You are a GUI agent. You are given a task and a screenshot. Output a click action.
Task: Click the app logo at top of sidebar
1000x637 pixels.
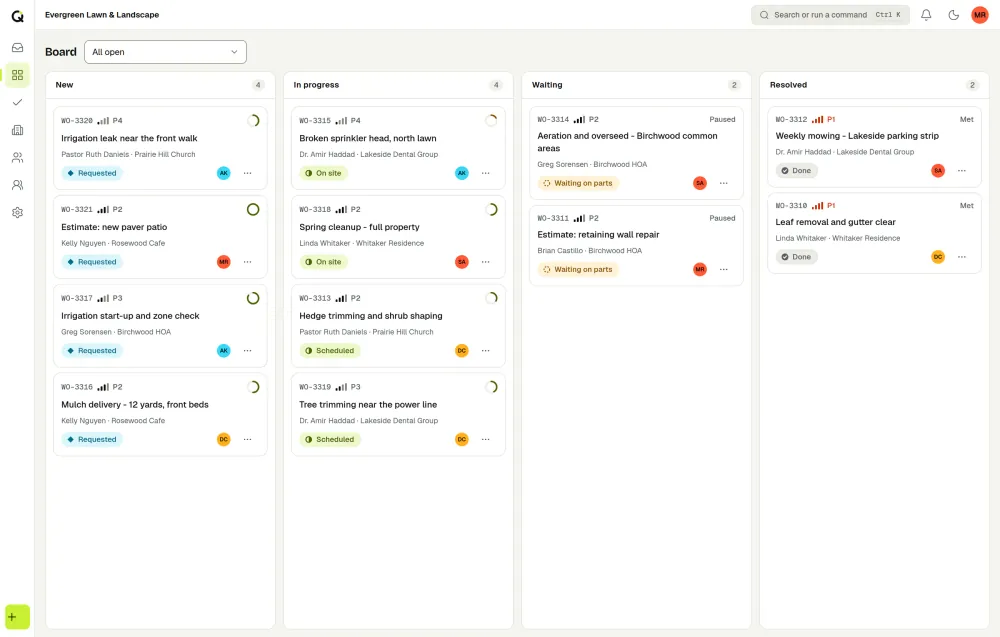click(x=17, y=16)
